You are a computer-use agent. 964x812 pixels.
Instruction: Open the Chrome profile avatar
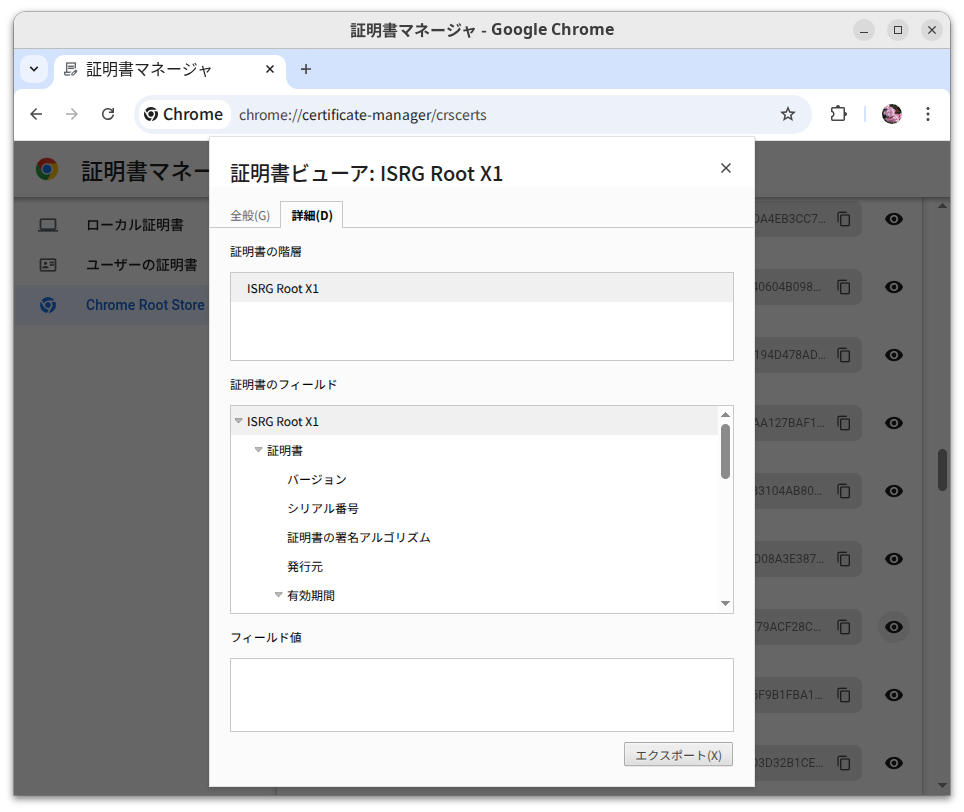tap(891, 114)
